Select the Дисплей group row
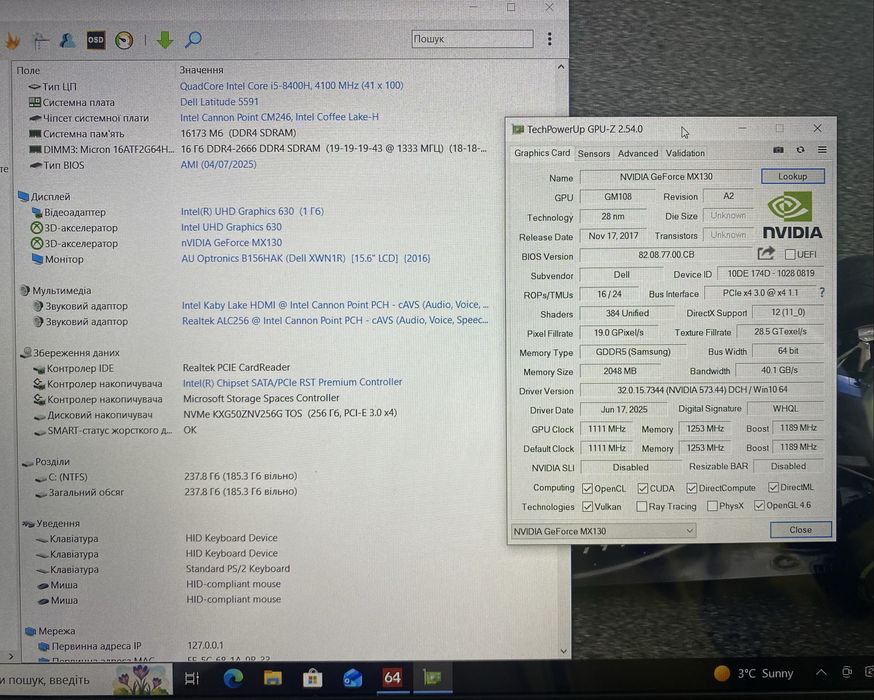 coord(44,197)
